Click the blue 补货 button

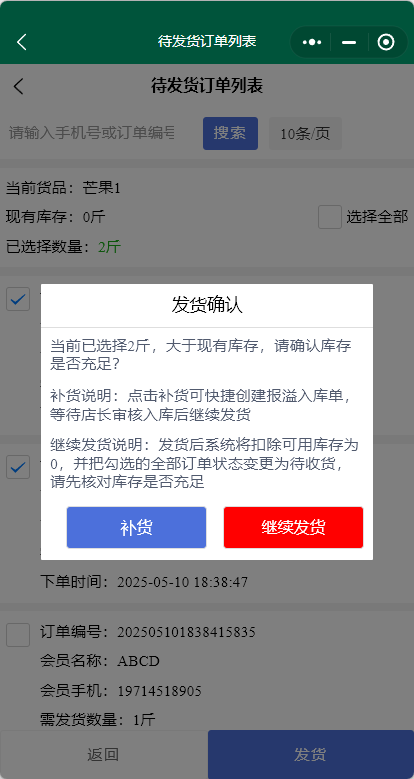[136, 528]
